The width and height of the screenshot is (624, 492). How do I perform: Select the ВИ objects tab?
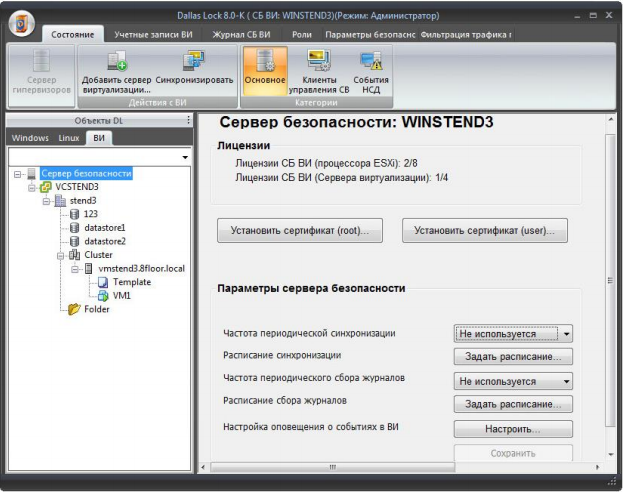click(99, 138)
